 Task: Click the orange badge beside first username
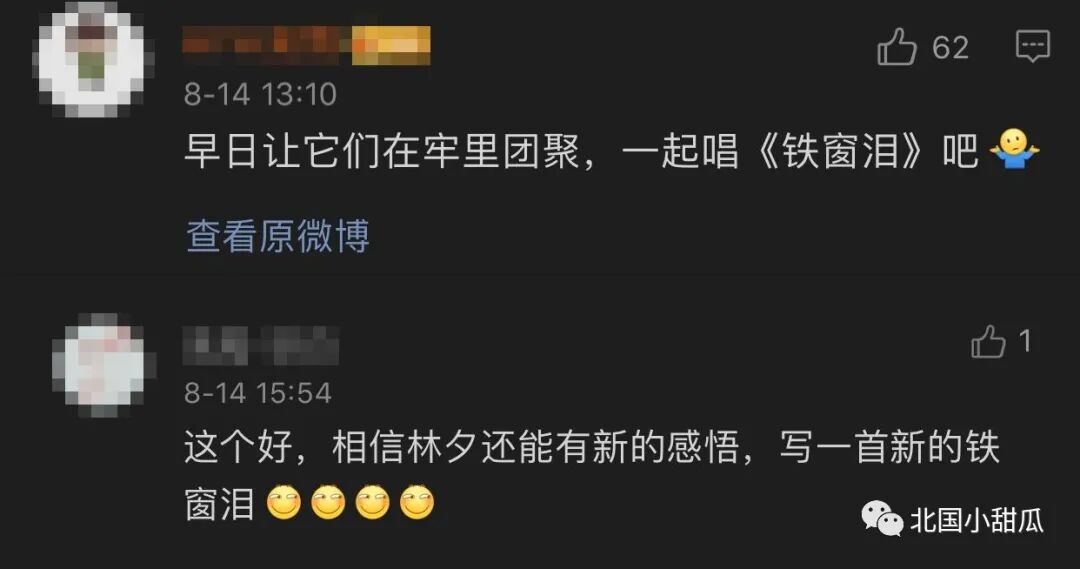391,46
